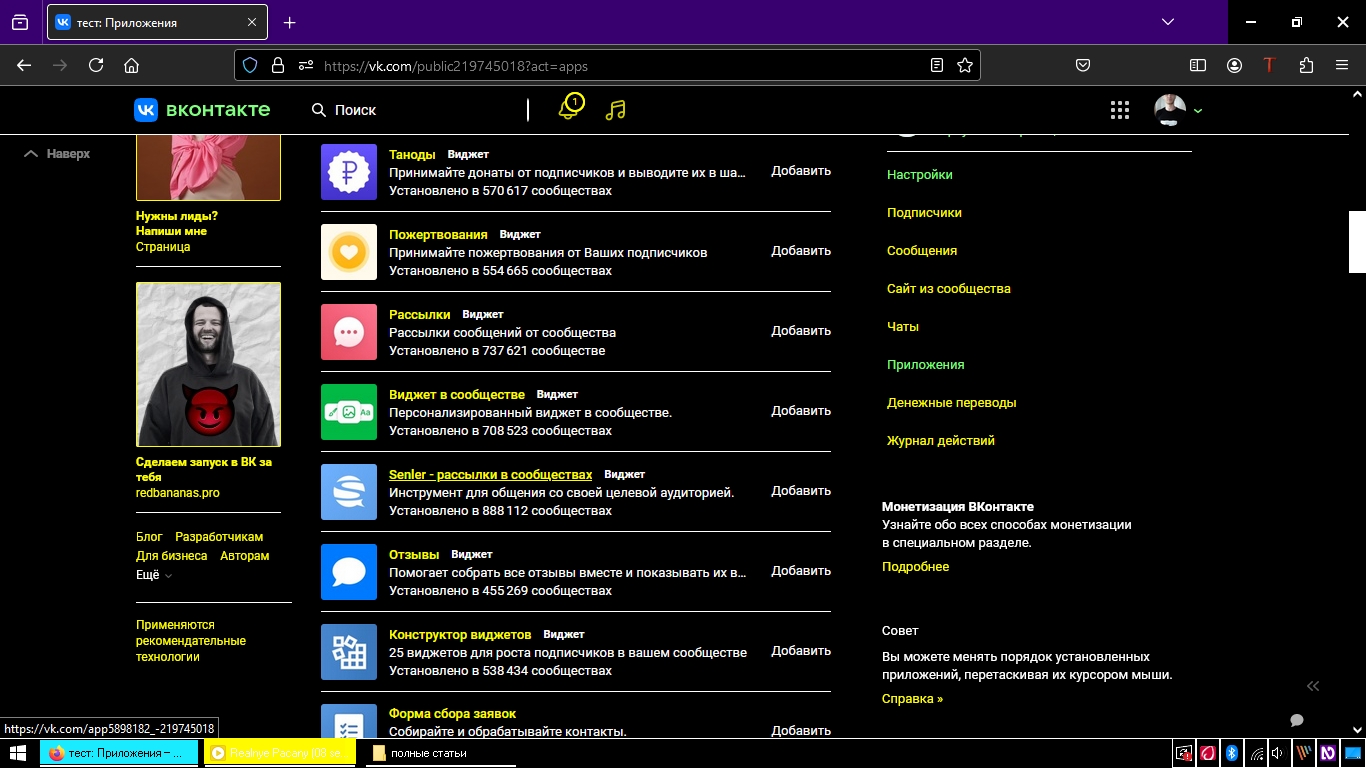The height and width of the screenshot is (768, 1366).
Task: Add the Пожертвования app
Action: pos(801,251)
